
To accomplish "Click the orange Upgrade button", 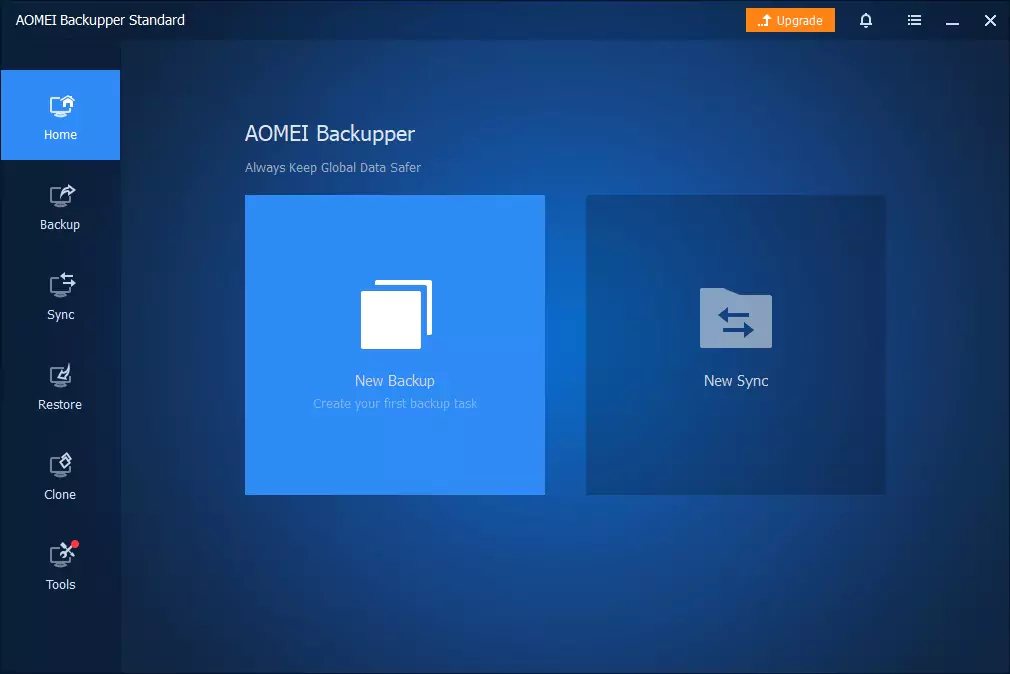I will 790,20.
